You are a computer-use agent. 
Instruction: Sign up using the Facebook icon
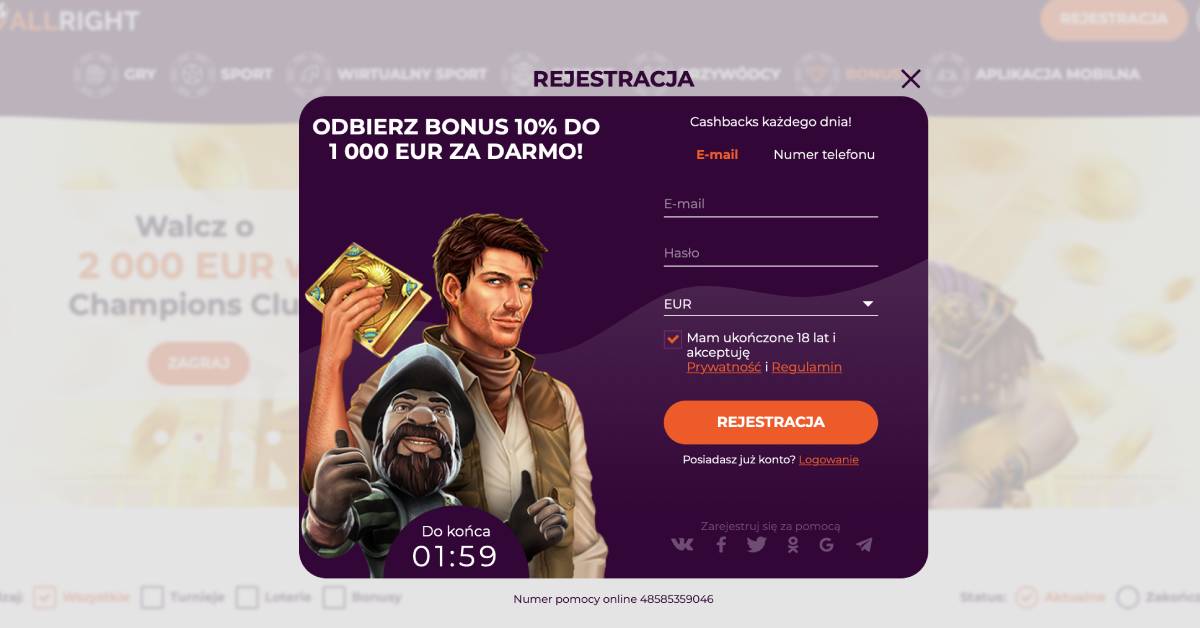click(721, 544)
